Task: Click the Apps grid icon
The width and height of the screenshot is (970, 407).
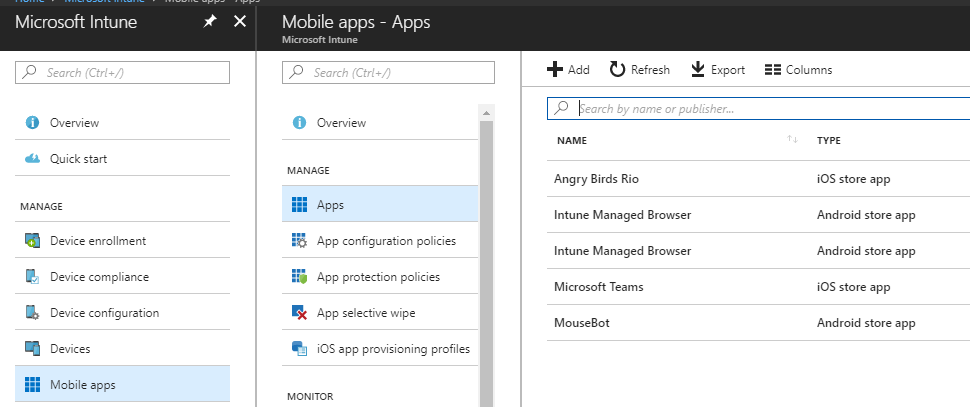Action: pos(299,205)
